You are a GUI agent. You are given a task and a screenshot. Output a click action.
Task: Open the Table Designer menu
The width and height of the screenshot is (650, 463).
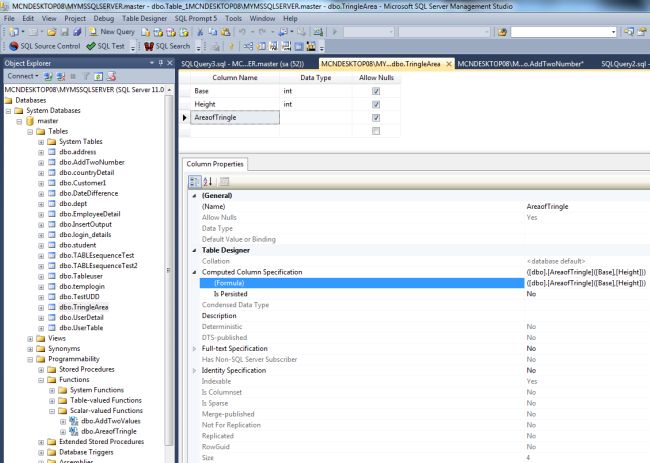144,19
